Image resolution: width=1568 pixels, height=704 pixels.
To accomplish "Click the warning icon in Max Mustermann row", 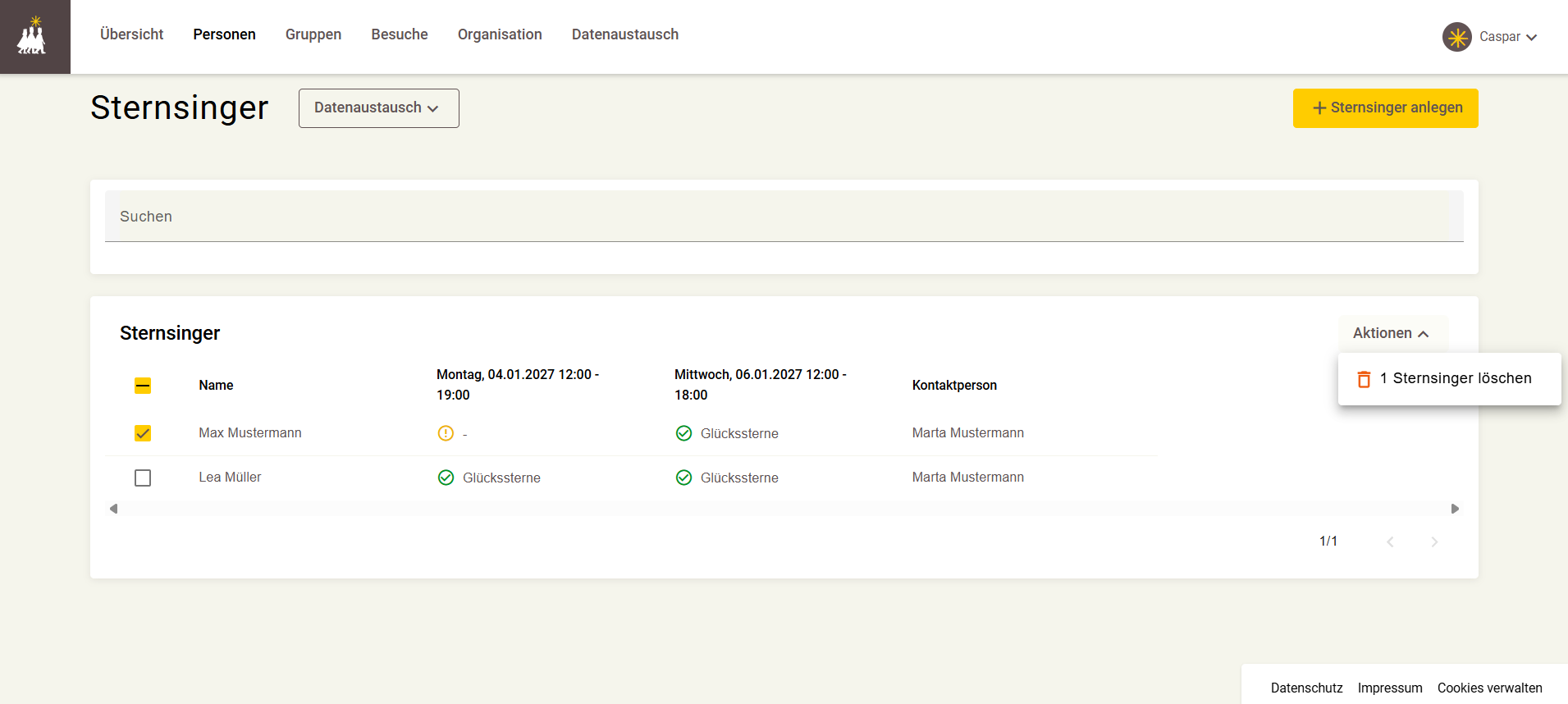I will [446, 433].
